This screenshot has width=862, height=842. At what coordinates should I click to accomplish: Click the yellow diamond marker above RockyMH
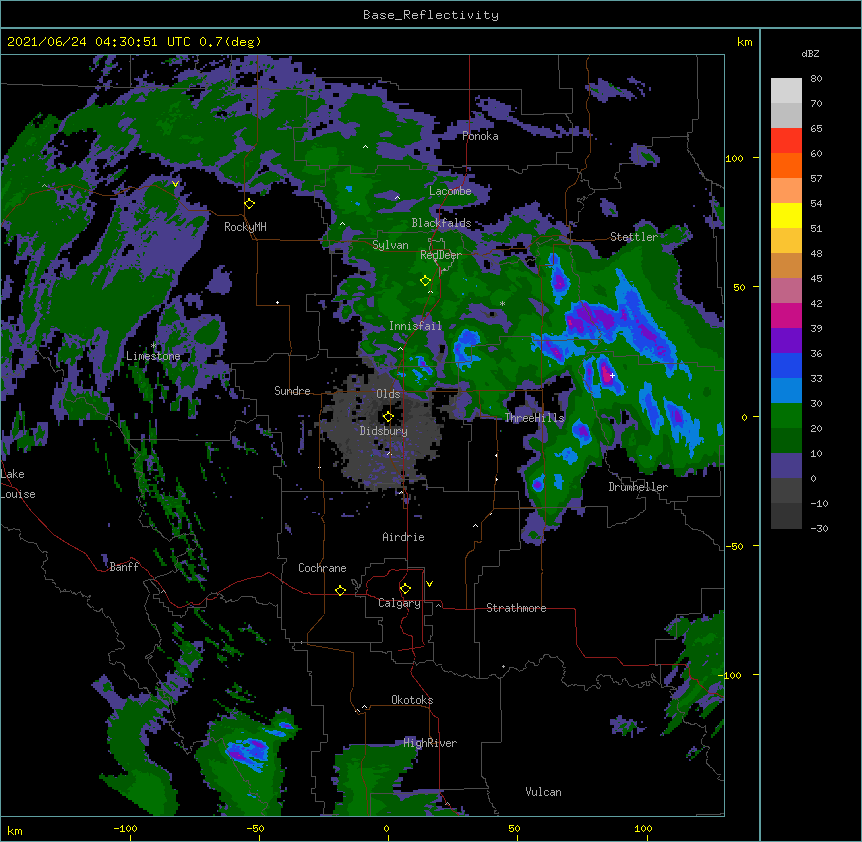pos(250,203)
